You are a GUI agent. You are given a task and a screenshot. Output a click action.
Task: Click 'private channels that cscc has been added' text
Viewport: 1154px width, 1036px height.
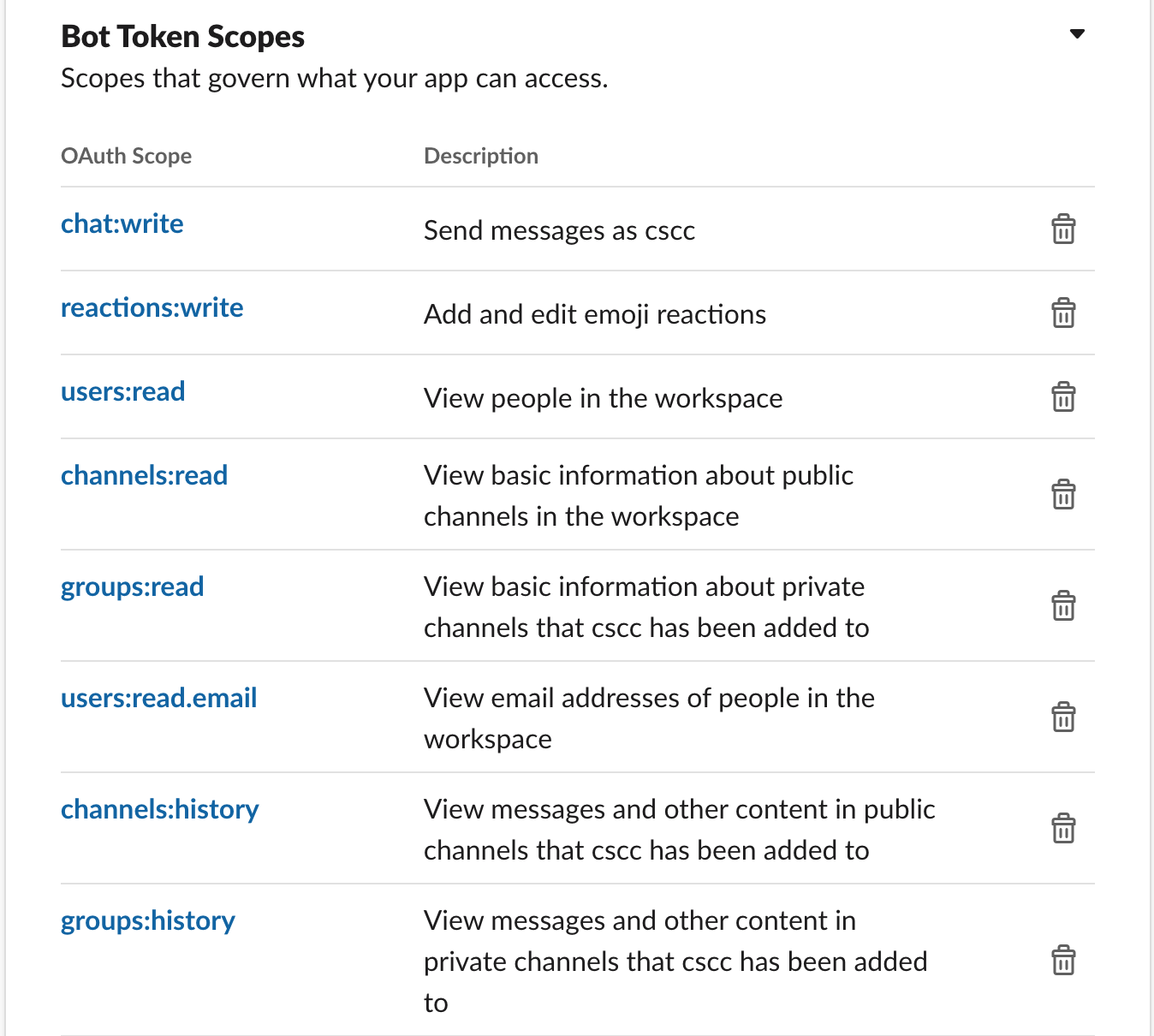(x=675, y=962)
